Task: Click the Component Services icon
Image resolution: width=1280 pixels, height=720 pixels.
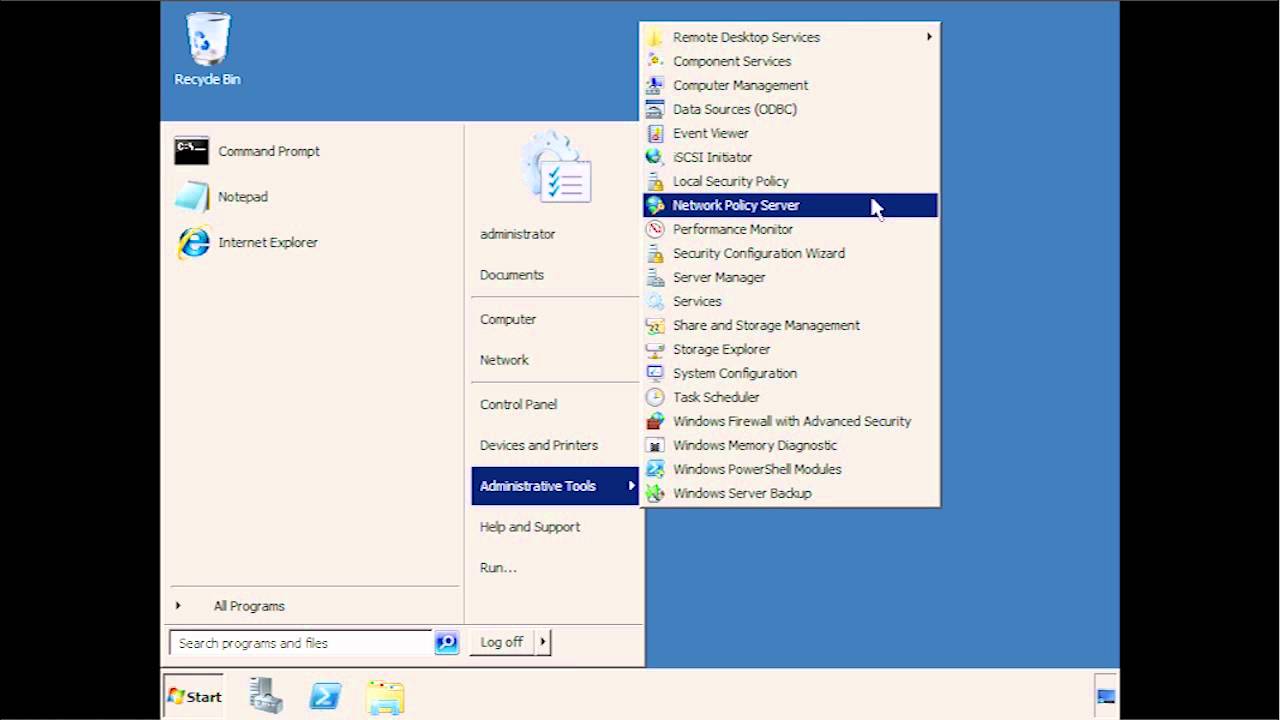Action: click(655, 61)
